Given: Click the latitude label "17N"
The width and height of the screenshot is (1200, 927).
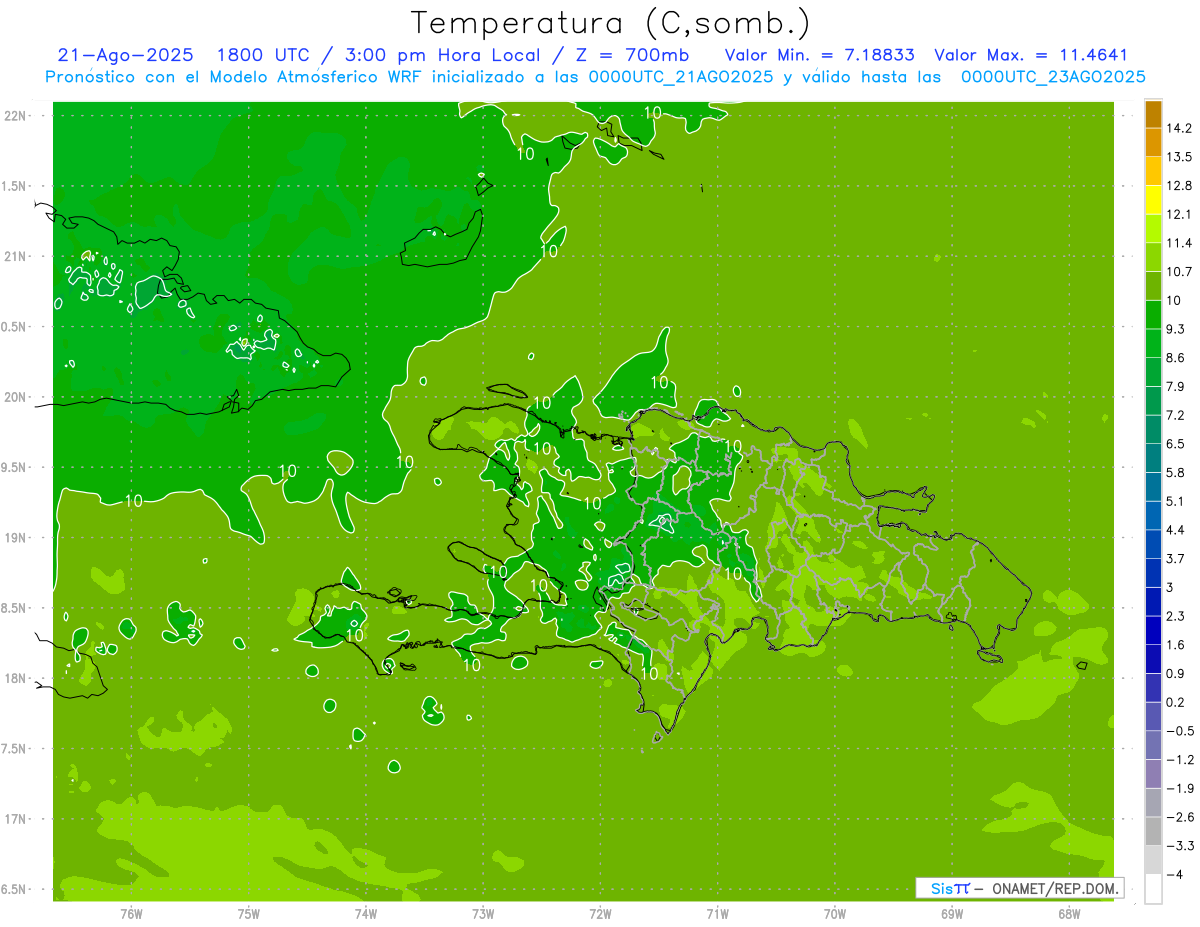Looking at the screenshot, I should [x=14, y=819].
